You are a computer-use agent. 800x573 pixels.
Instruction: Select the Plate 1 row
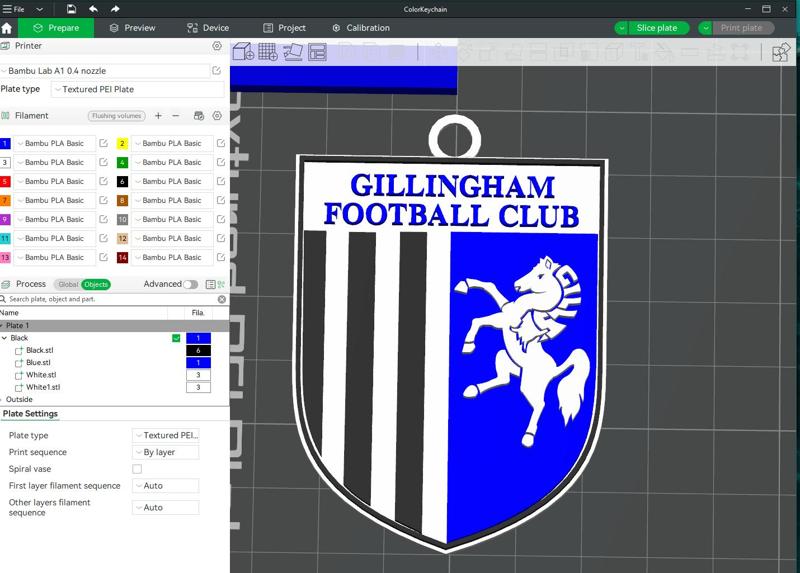115,326
